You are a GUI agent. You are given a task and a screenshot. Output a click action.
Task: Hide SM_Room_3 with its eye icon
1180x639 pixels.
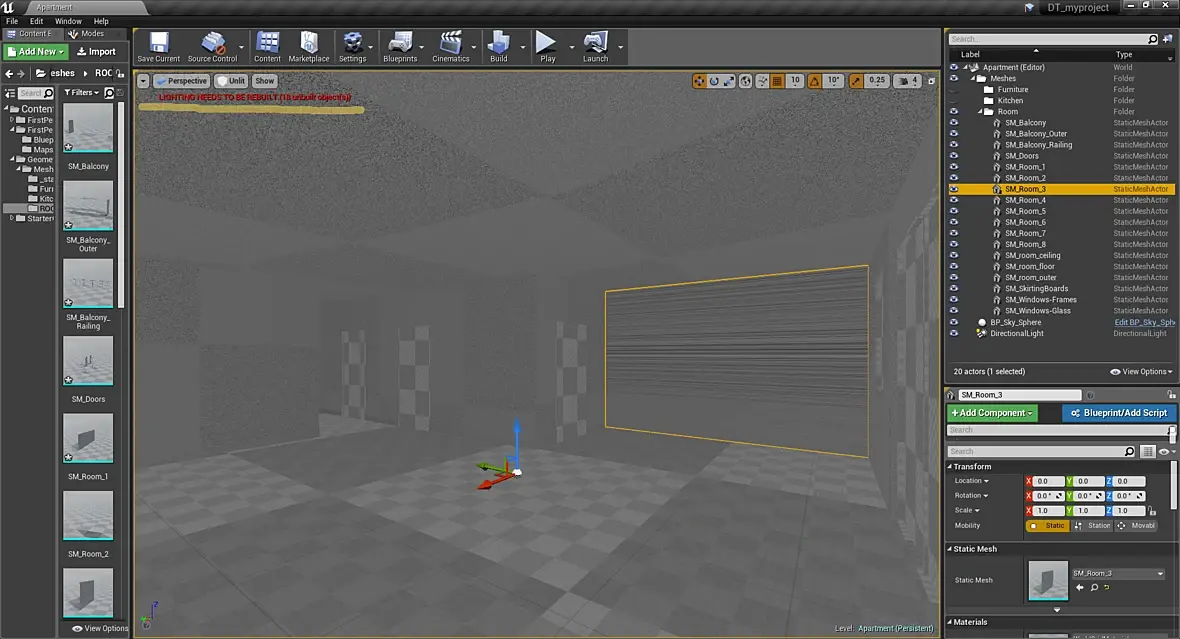953,189
